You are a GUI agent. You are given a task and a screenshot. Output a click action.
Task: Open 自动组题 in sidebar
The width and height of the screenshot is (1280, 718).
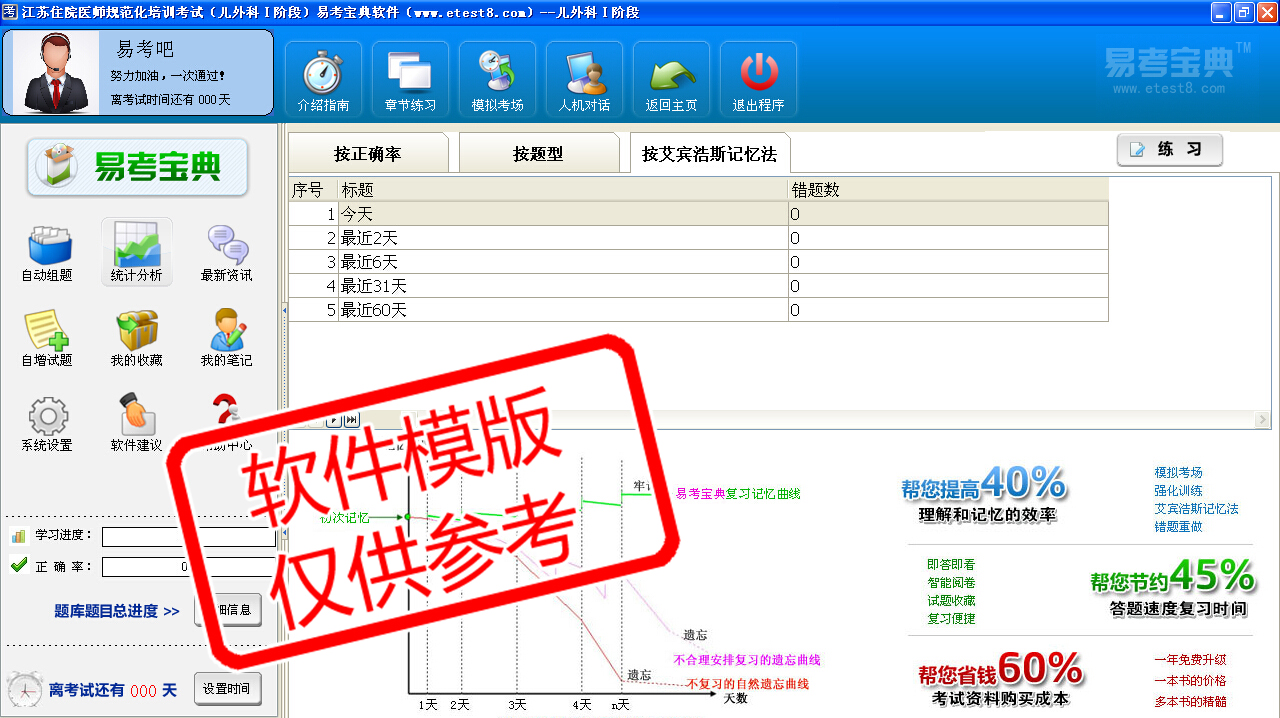47,252
